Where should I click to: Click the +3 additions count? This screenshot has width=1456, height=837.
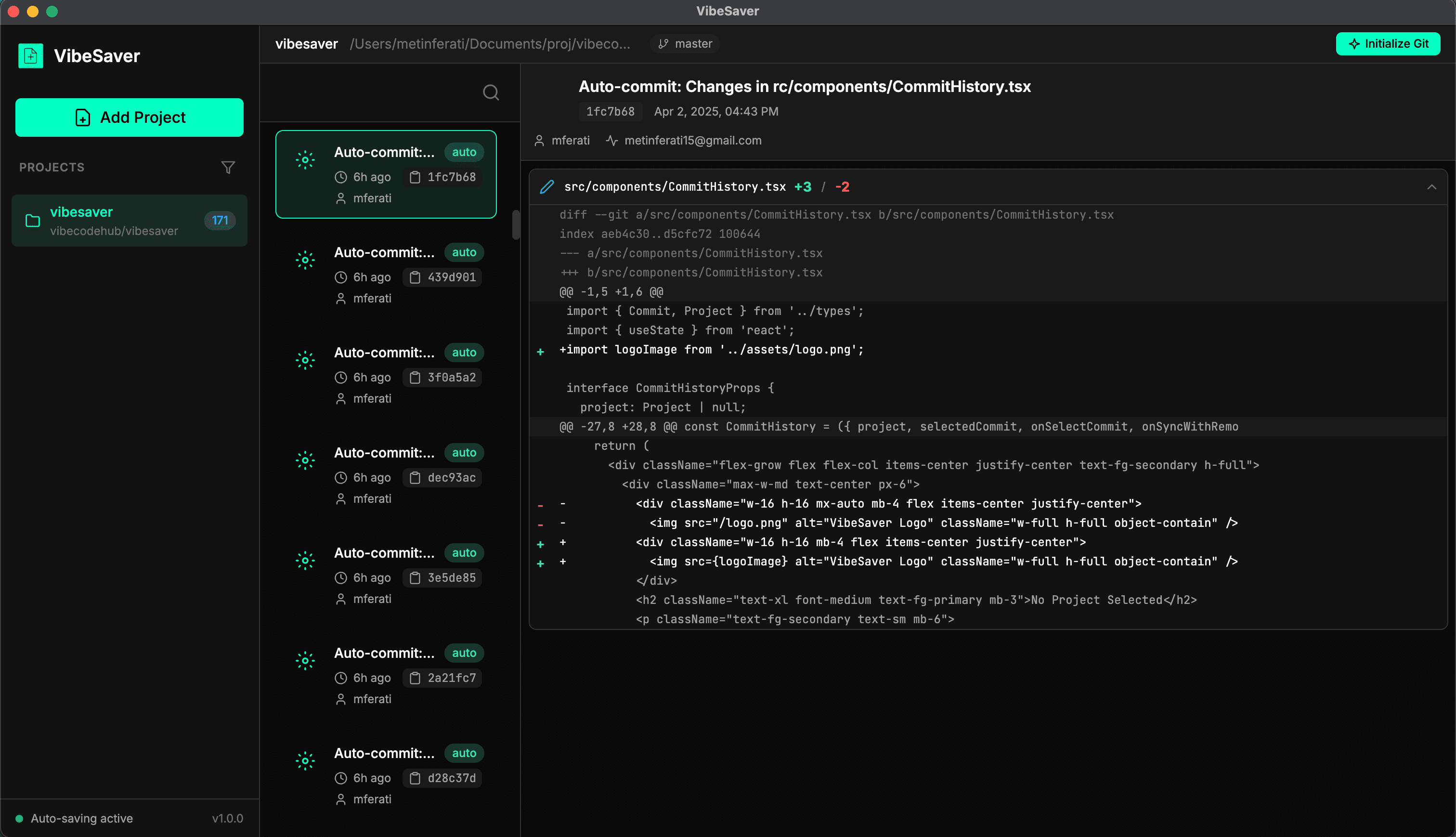pos(803,187)
